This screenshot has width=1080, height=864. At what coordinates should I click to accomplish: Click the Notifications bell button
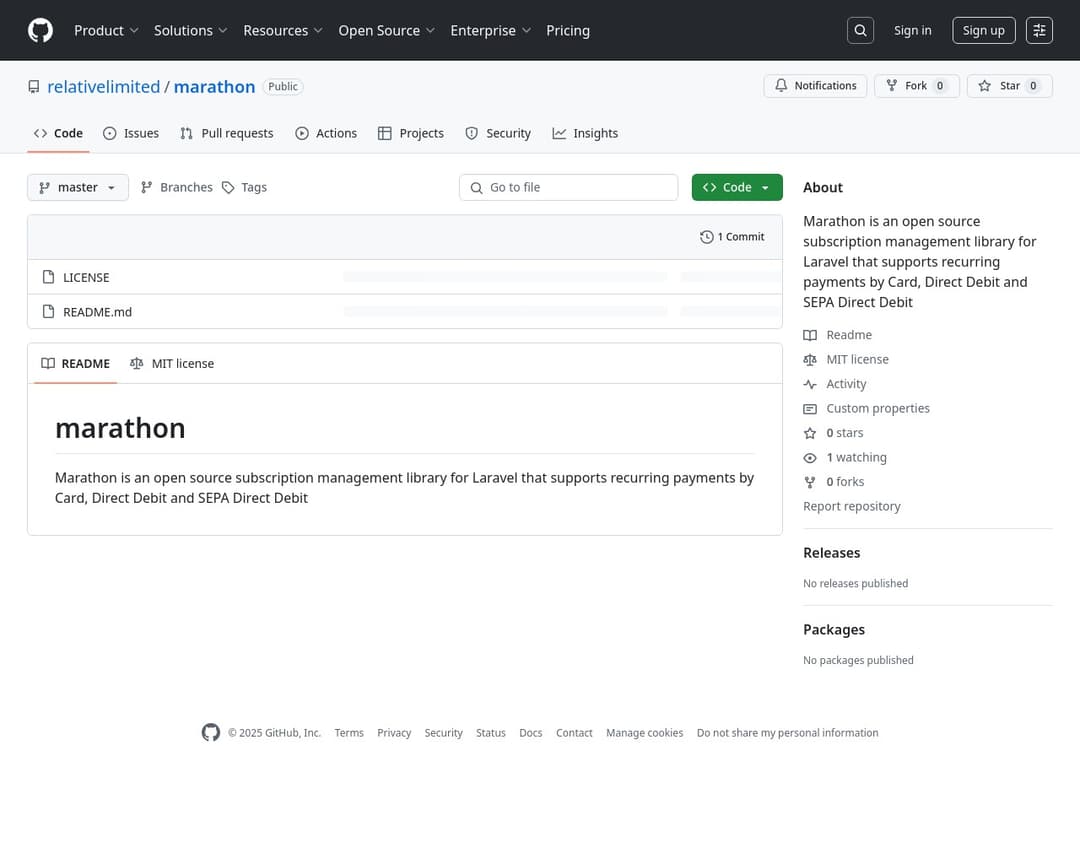tap(815, 85)
